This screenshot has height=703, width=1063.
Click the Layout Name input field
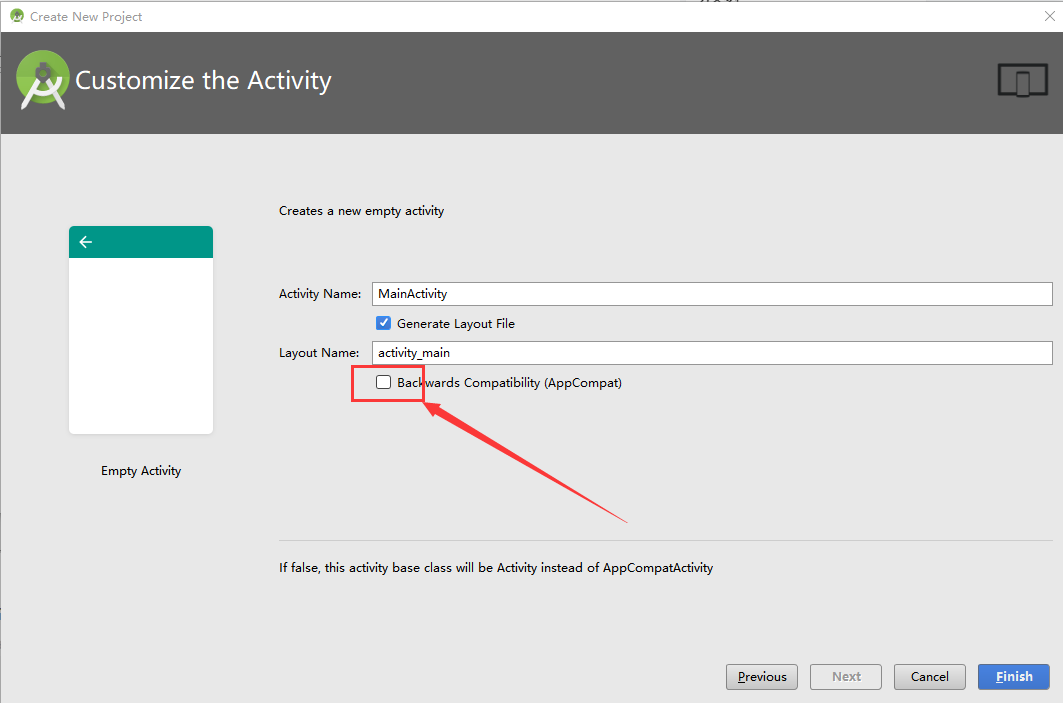[x=712, y=353]
